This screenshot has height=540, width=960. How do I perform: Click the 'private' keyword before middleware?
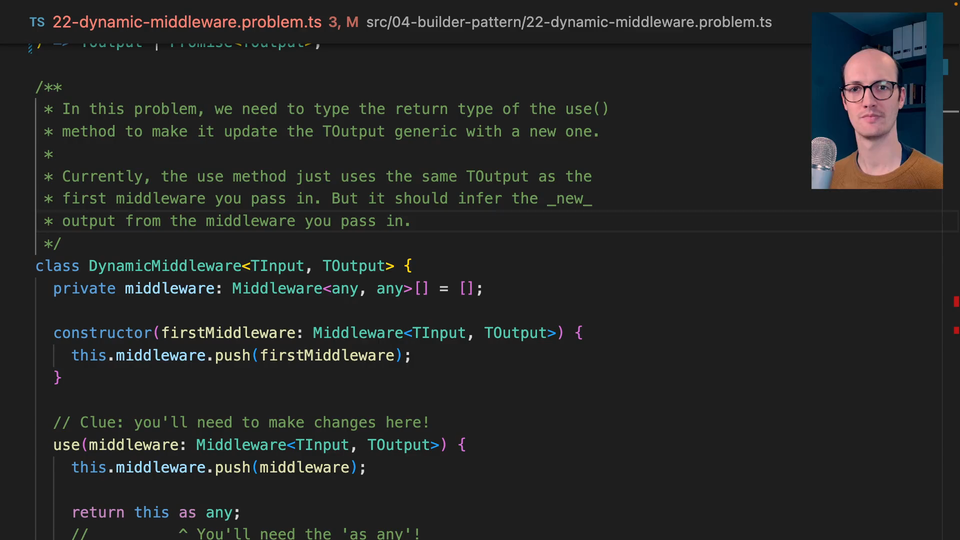[84, 288]
